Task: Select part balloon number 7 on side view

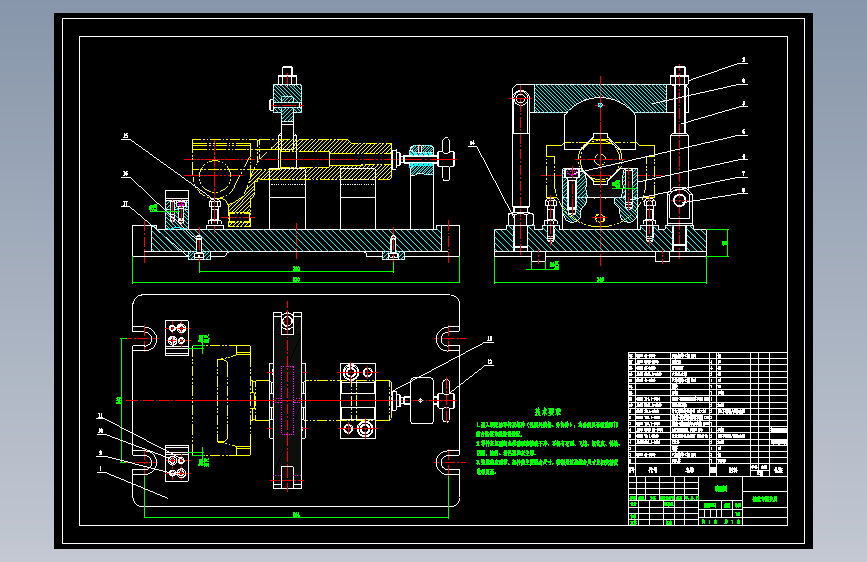Action: pos(744,174)
